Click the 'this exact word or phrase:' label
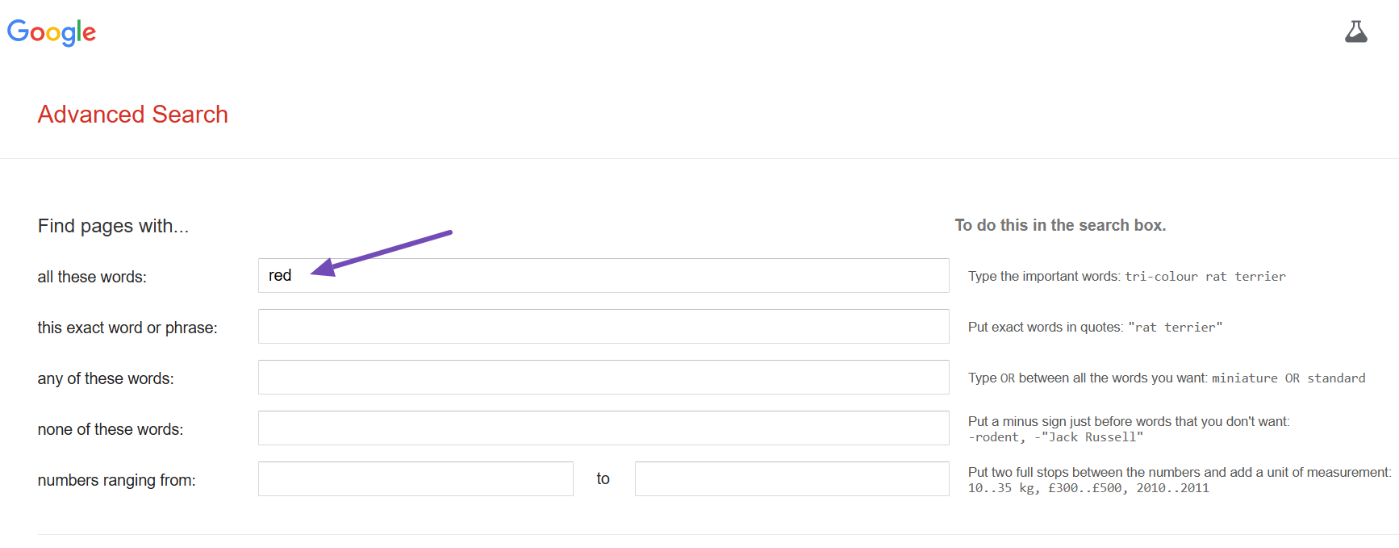 pyautogui.click(x=127, y=328)
